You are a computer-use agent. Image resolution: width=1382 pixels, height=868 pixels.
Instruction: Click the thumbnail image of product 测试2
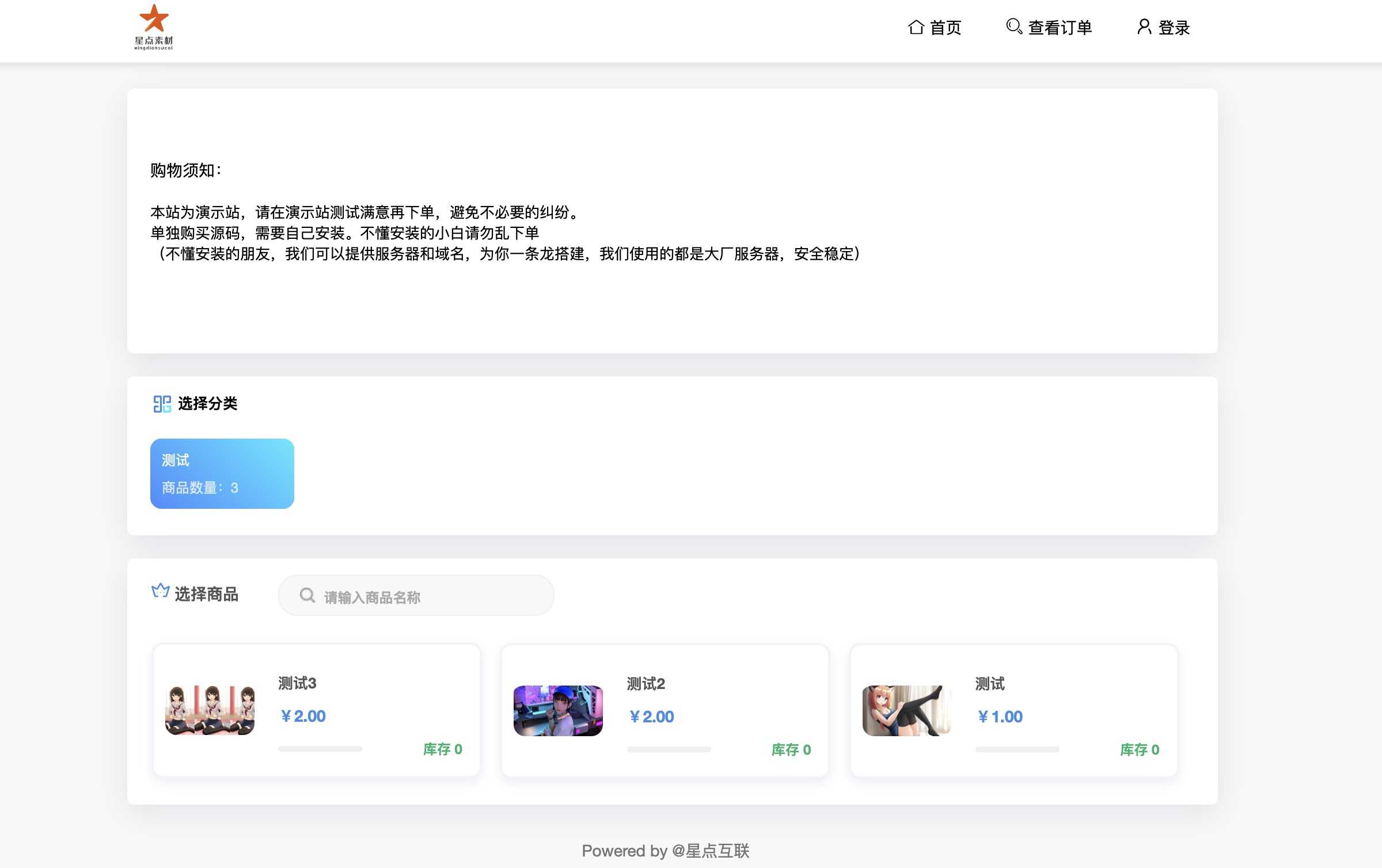coord(557,710)
